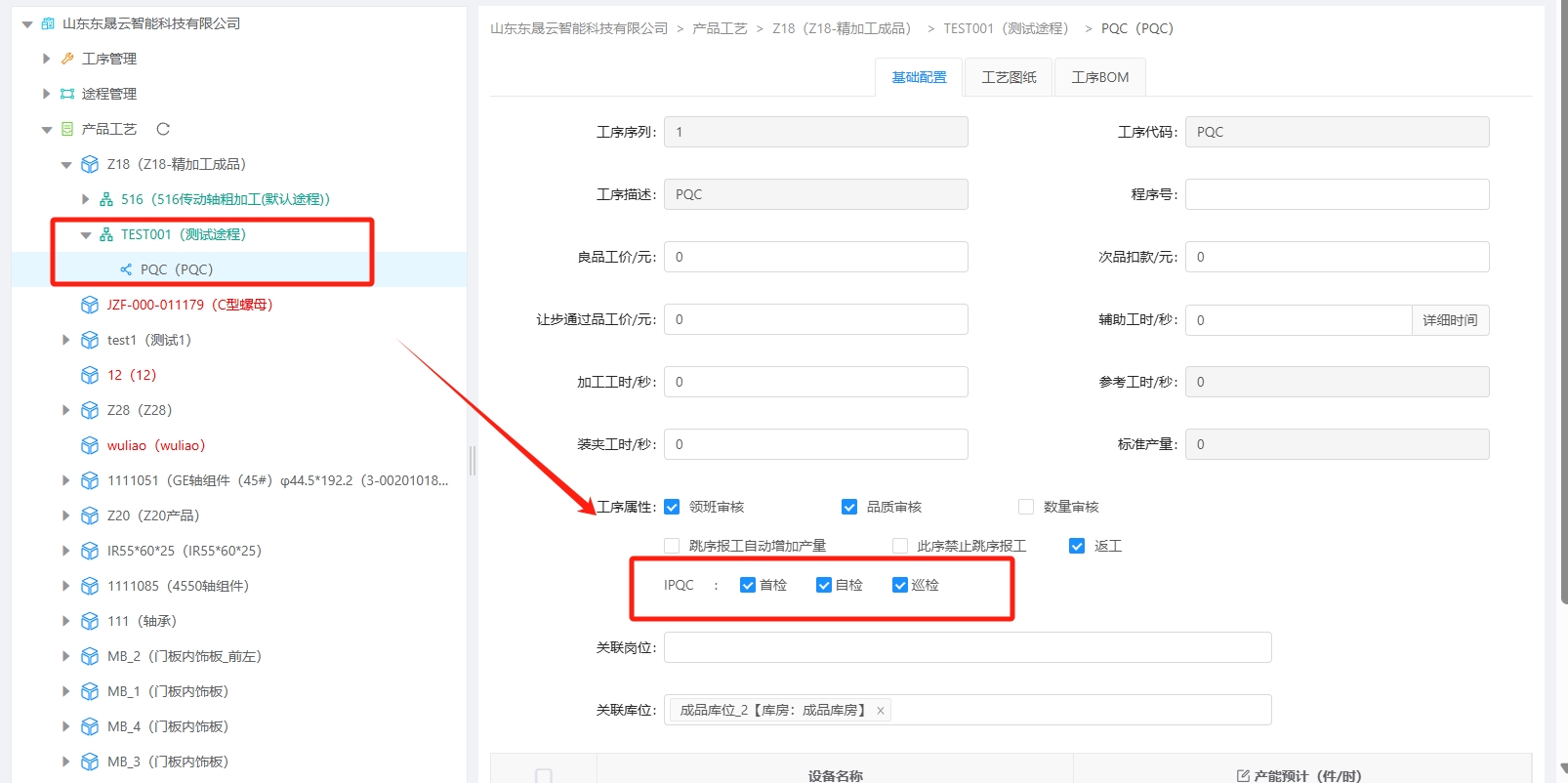
Task: Click the cube icon of 111 (轴承)
Action: click(x=90, y=621)
